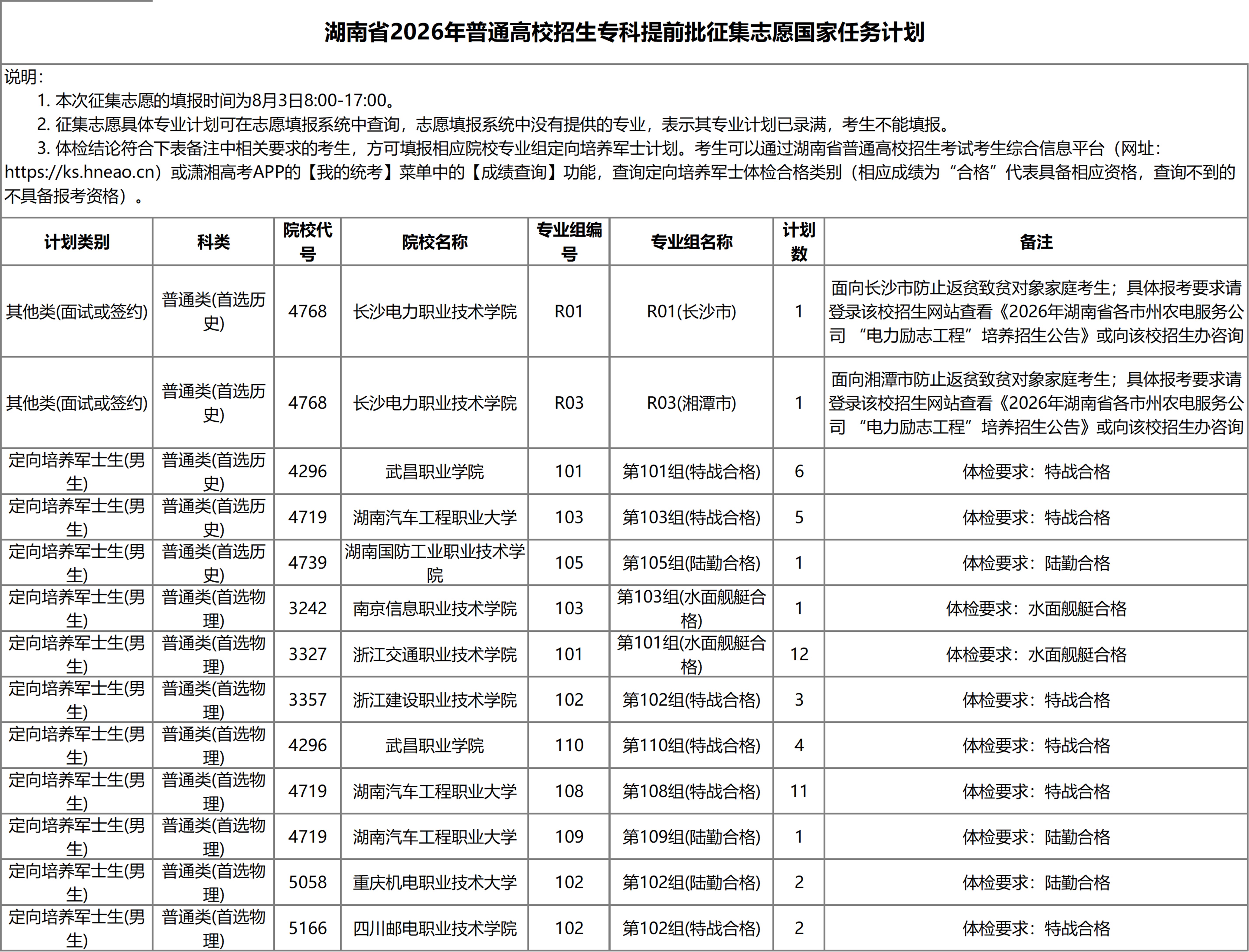Click plan count 11 in group 108 row
The height and width of the screenshot is (952, 1249).
(799, 791)
